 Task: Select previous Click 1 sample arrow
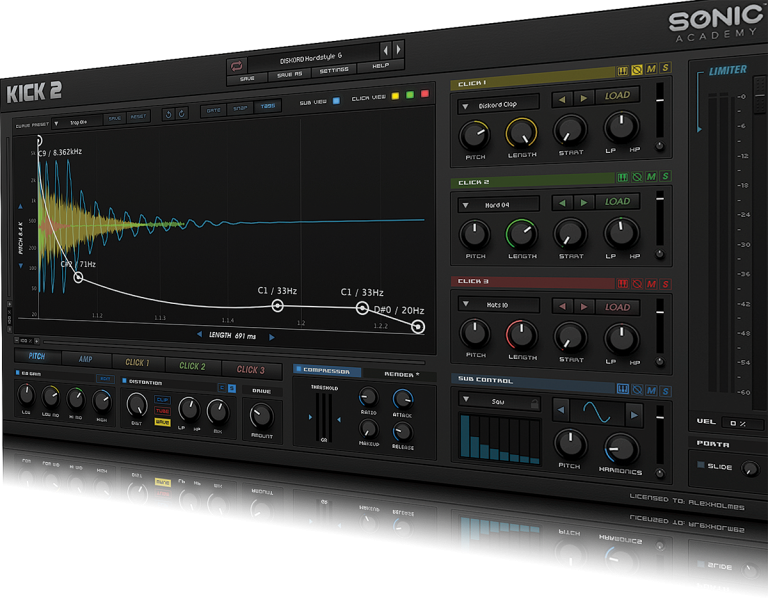(562, 99)
